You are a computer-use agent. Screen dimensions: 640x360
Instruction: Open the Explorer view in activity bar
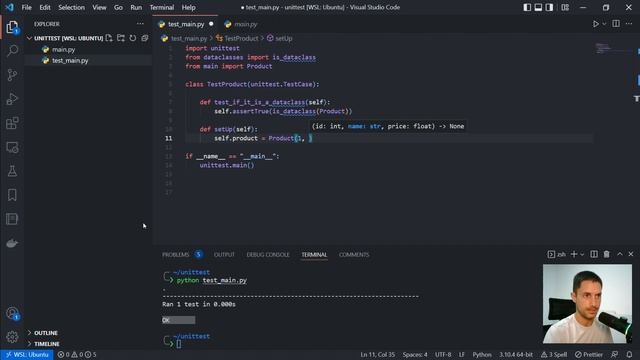[x=12, y=27]
